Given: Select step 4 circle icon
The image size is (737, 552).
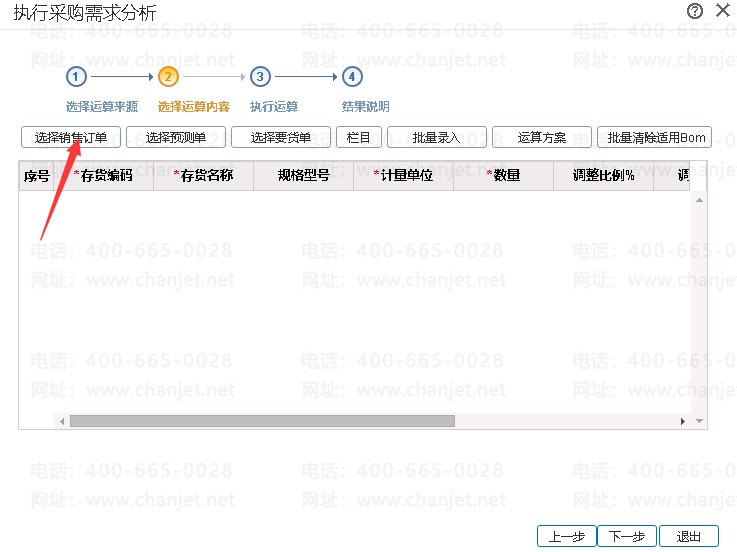Looking at the screenshot, I should click(352, 77).
